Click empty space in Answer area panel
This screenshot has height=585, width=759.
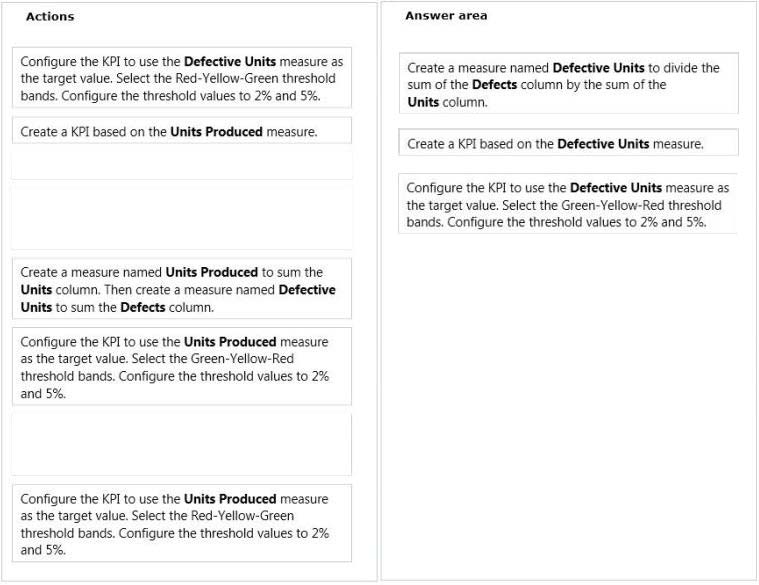click(x=568, y=406)
